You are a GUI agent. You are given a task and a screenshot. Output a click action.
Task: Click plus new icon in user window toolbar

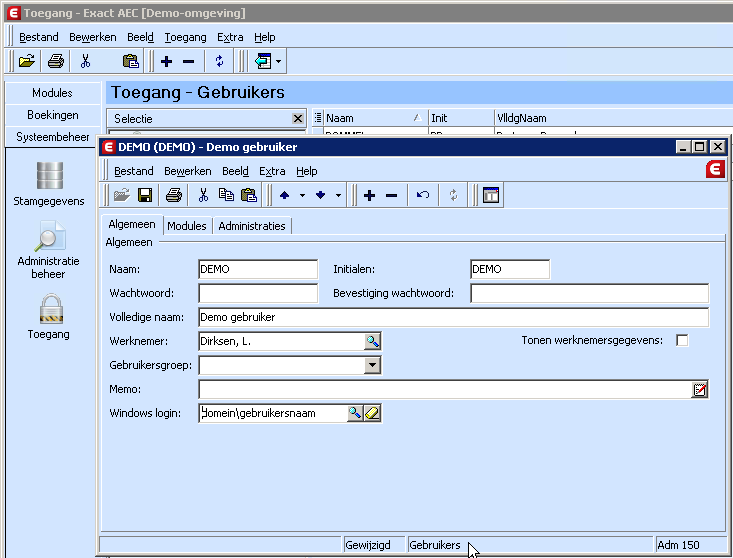coord(369,195)
